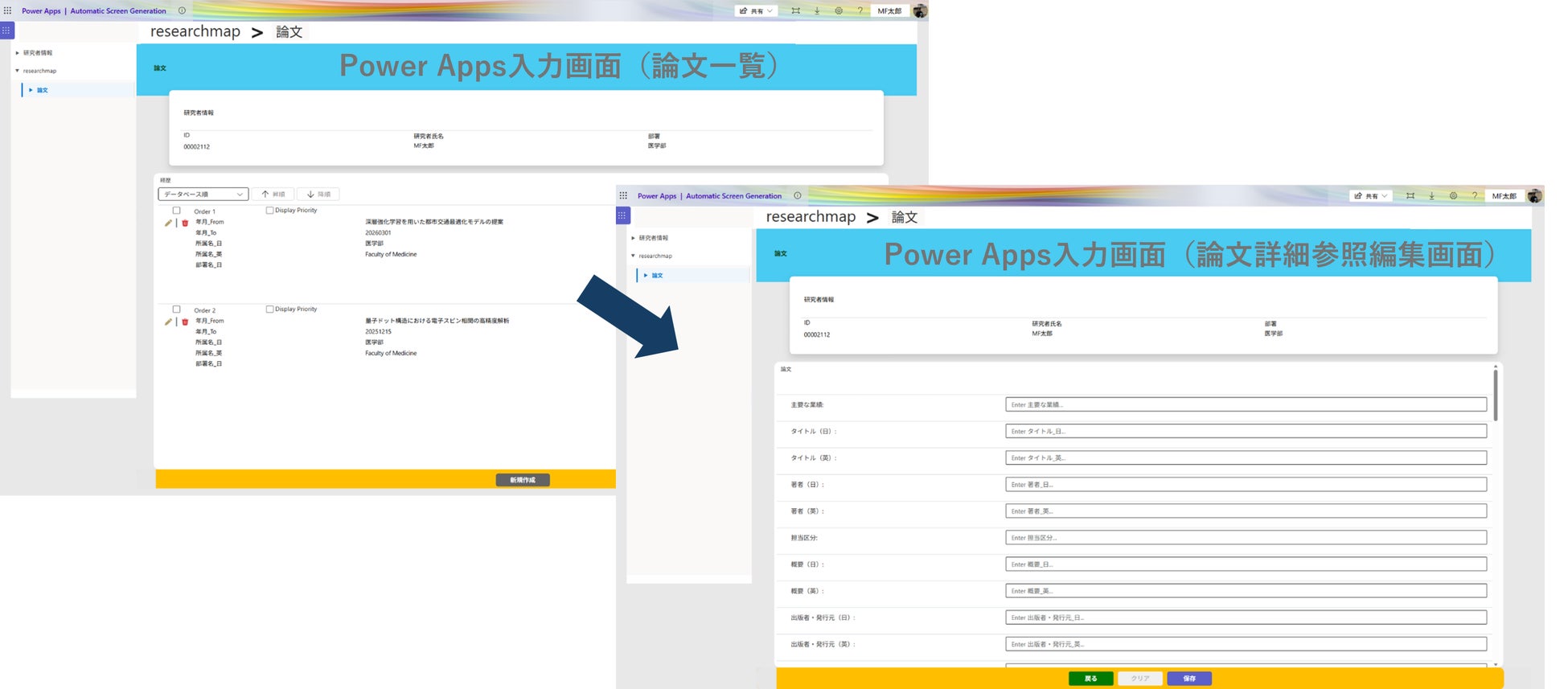This screenshot has width=1568, height=689.
Task: Click the form's vertical scrollbar thumb
Action: pos(1496,394)
